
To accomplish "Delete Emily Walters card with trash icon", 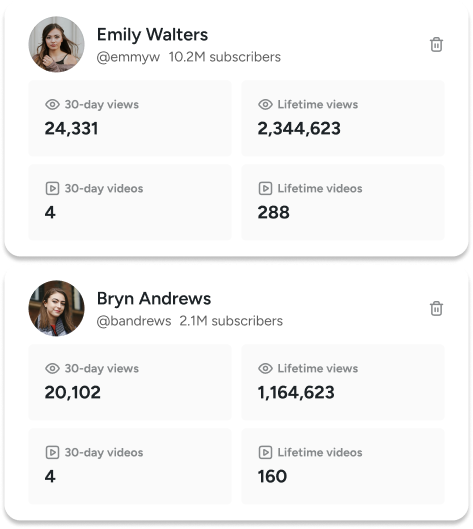I will point(436,45).
